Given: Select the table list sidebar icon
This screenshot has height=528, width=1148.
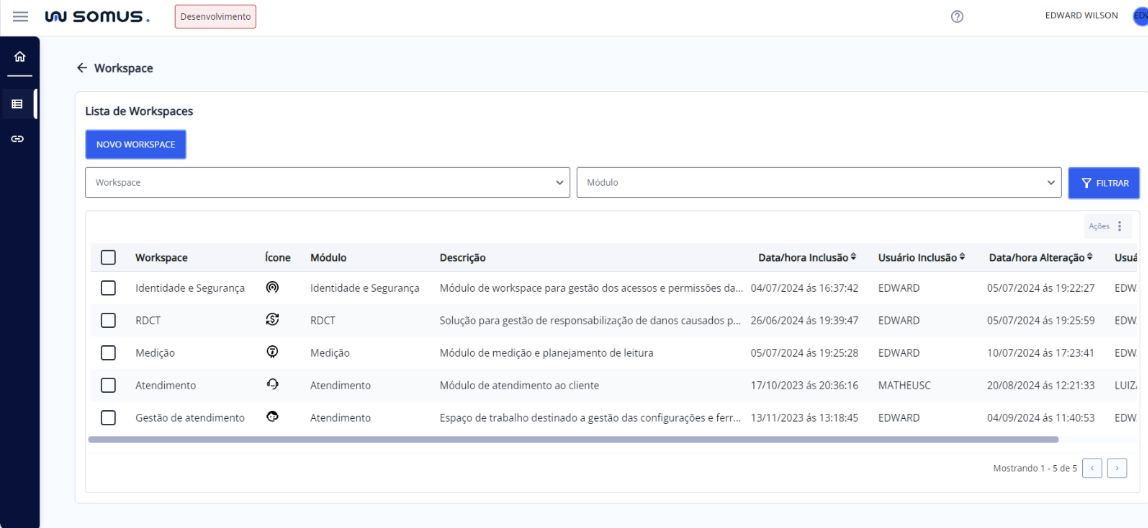Looking at the screenshot, I should (18, 104).
